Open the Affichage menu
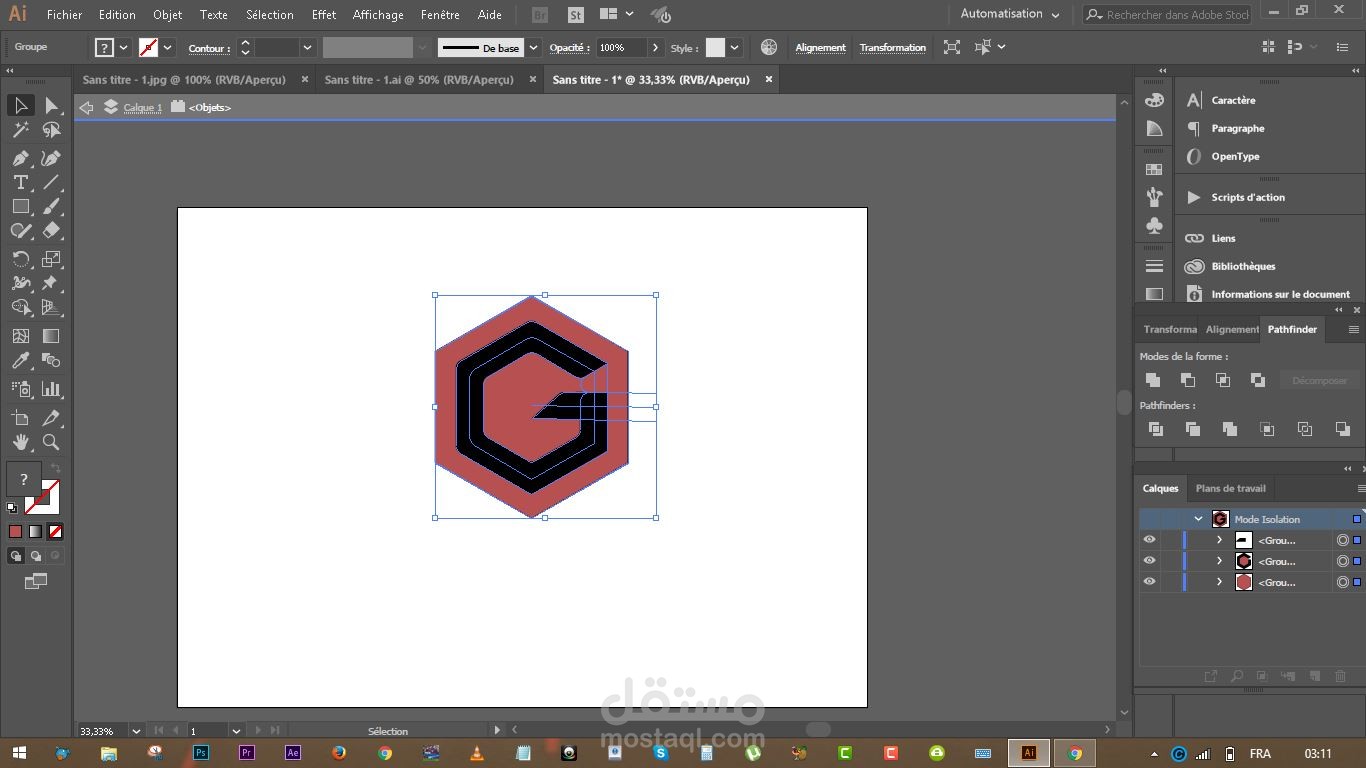 point(378,15)
